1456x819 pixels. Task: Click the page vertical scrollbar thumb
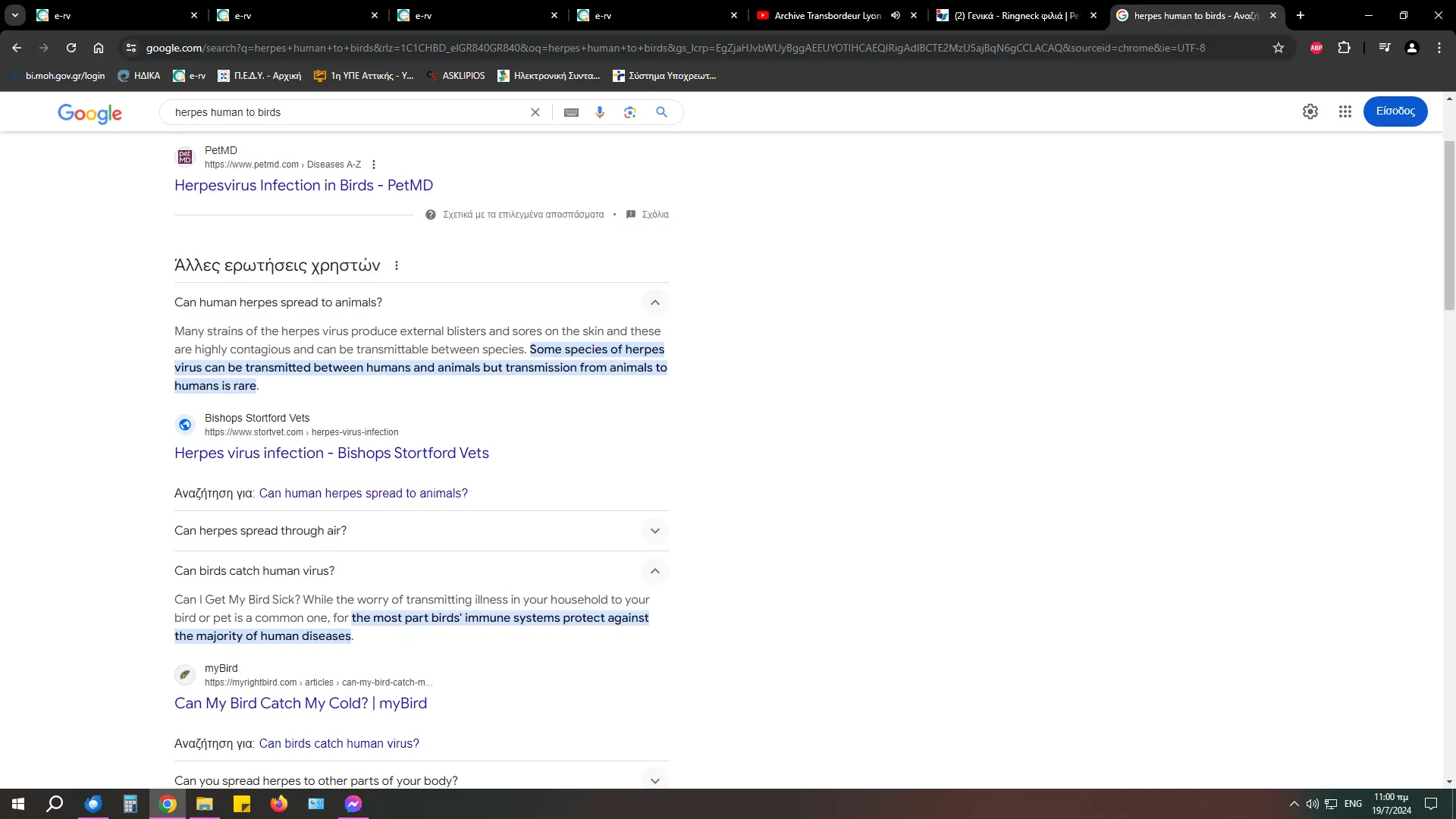[1449, 225]
